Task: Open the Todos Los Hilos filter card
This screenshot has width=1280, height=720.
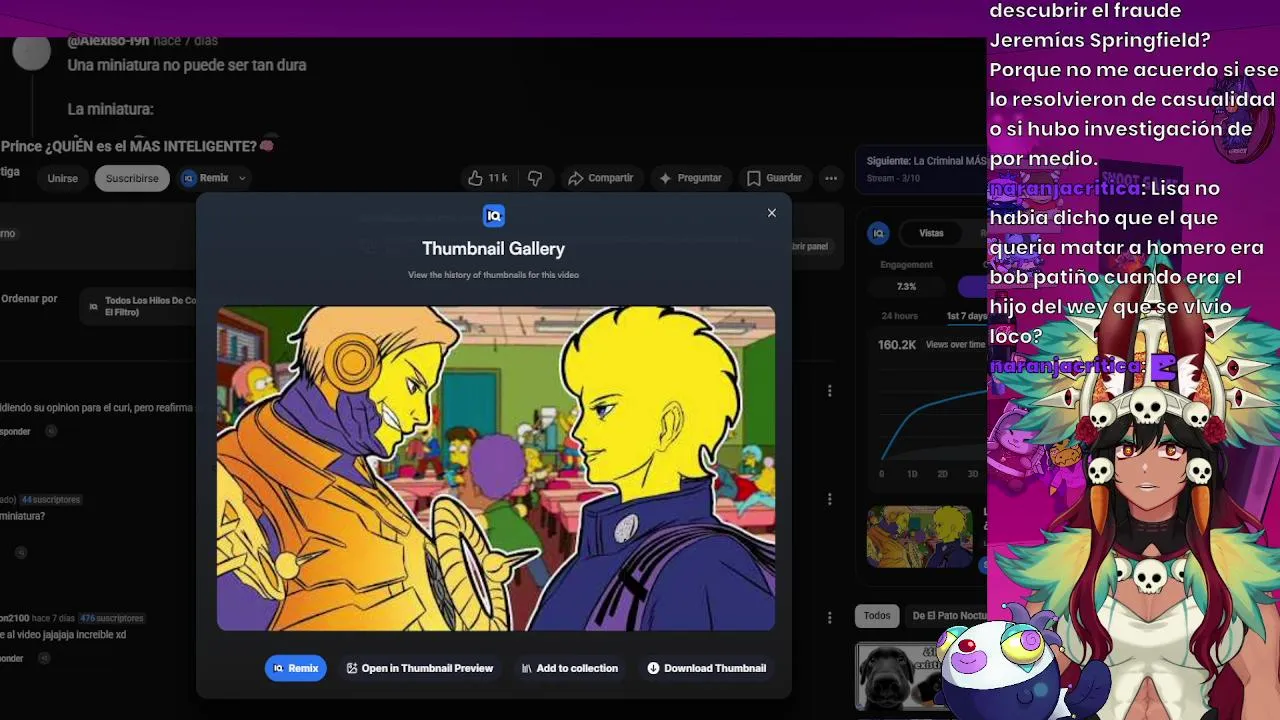Action: (x=140, y=306)
